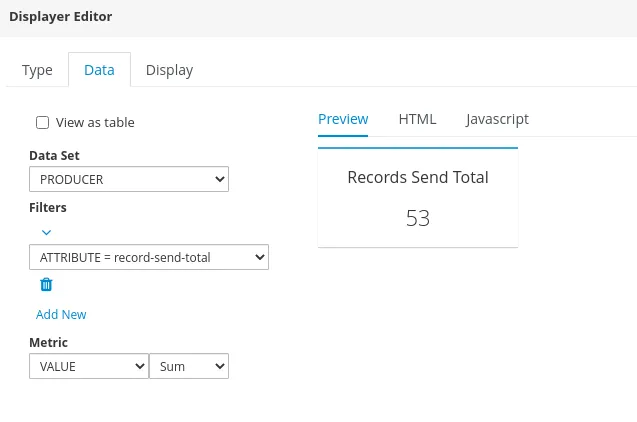Enable the View as table checkbox
The width and height of the screenshot is (637, 422).
pos(42,122)
